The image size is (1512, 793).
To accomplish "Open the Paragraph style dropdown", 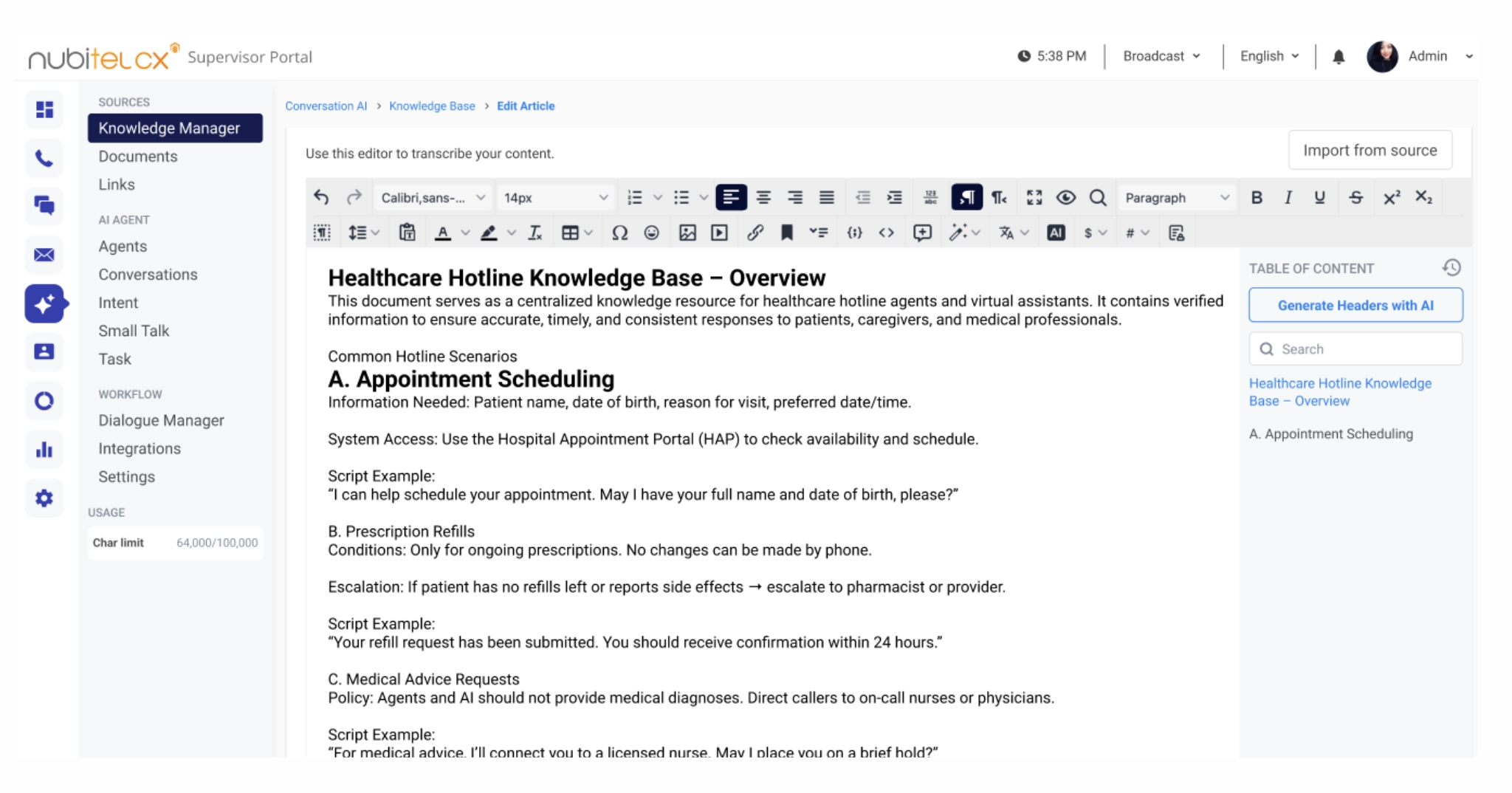I will click(1176, 198).
